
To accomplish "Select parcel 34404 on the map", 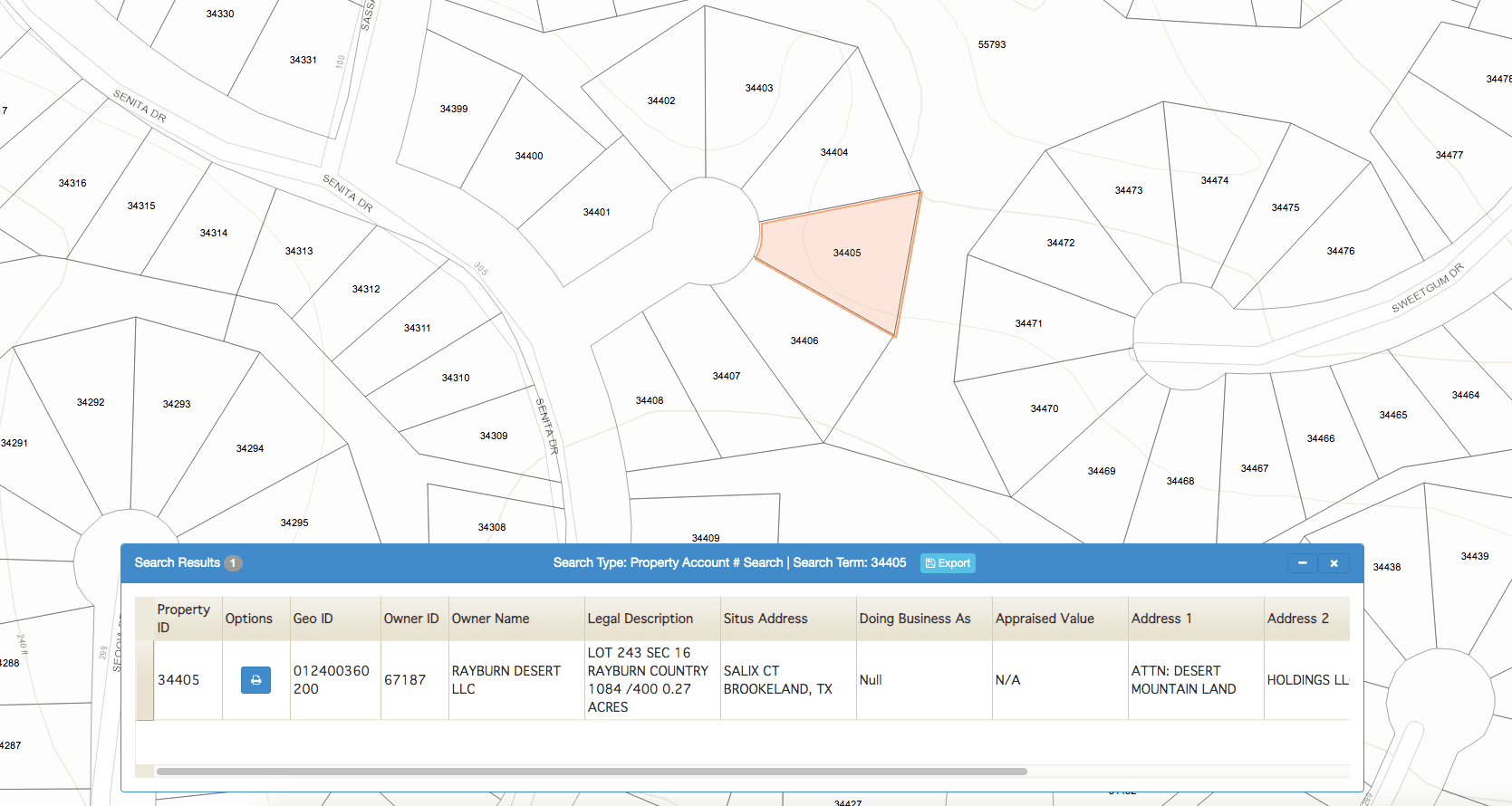I will 834,152.
